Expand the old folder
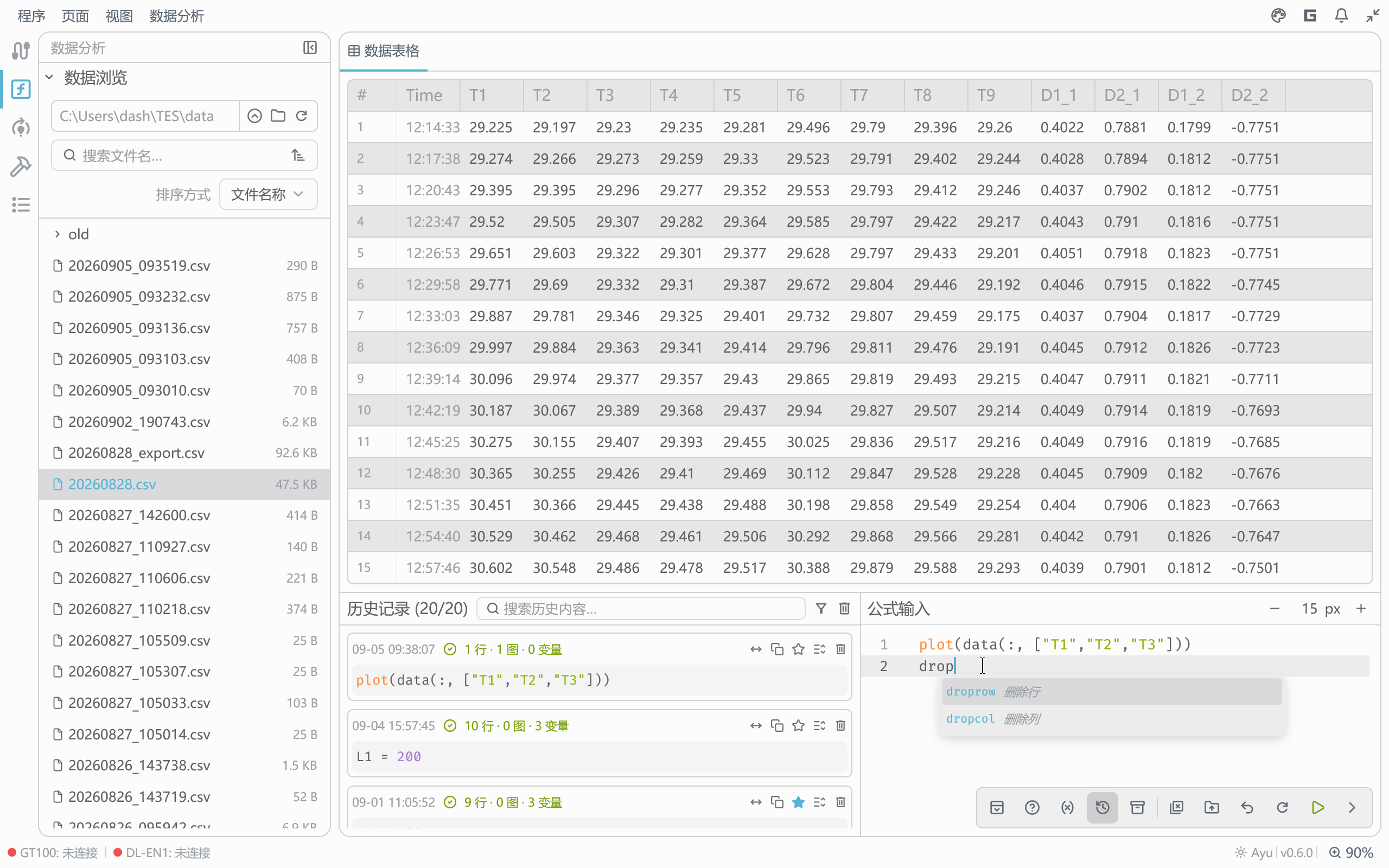Image resolution: width=1389 pixels, height=868 pixels. (57, 234)
